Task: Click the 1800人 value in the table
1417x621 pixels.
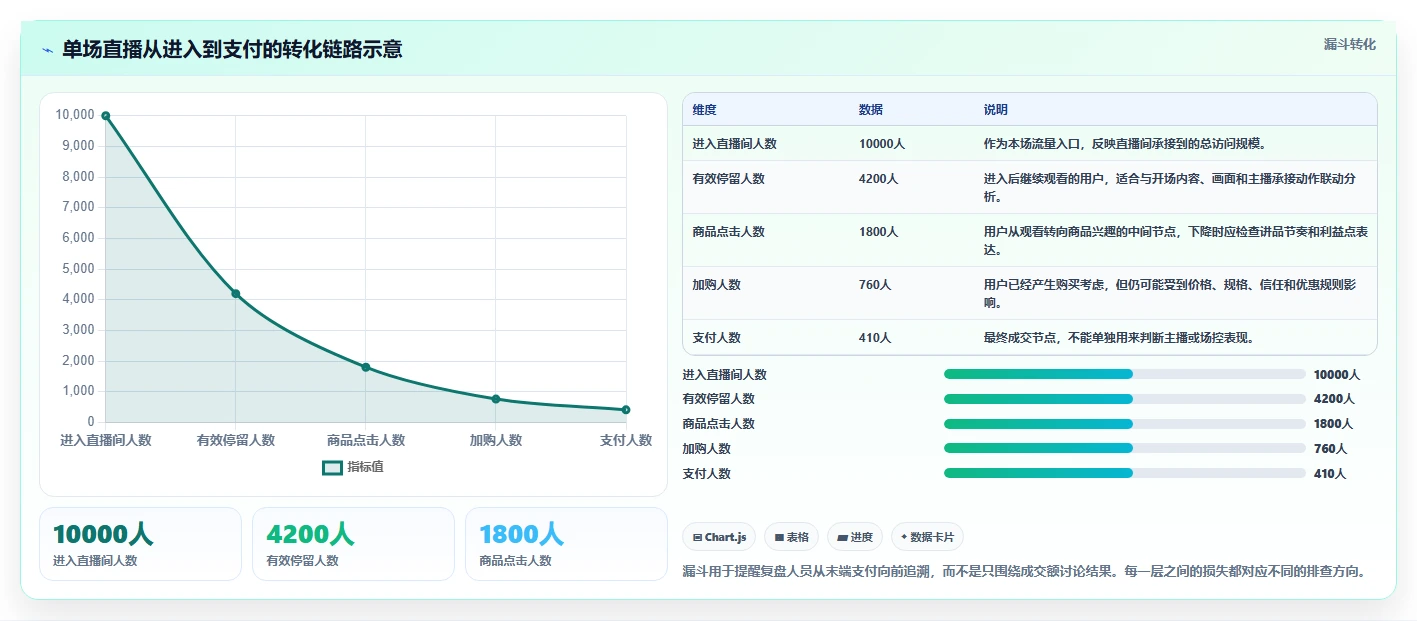Action: 878,232
